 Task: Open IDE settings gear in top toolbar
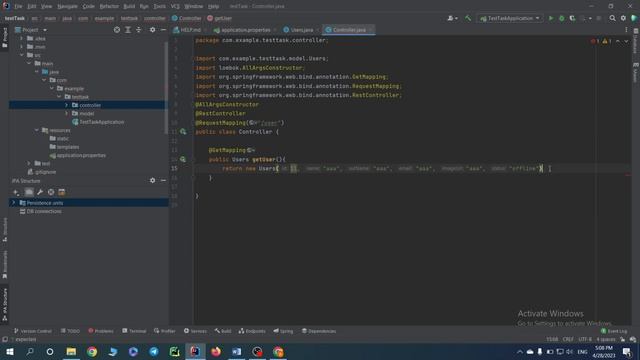623,18
